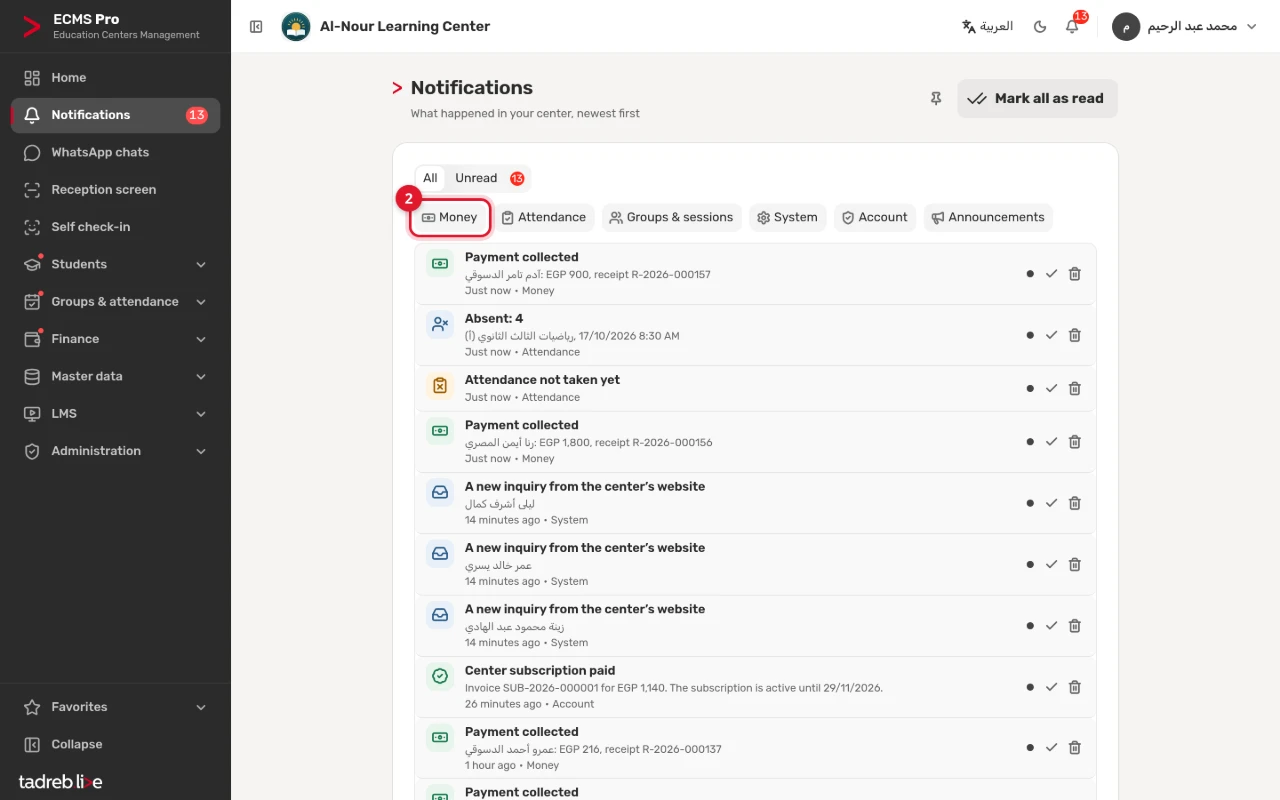Expand Groups & attendance menu
The image size is (1280, 800).
click(116, 302)
